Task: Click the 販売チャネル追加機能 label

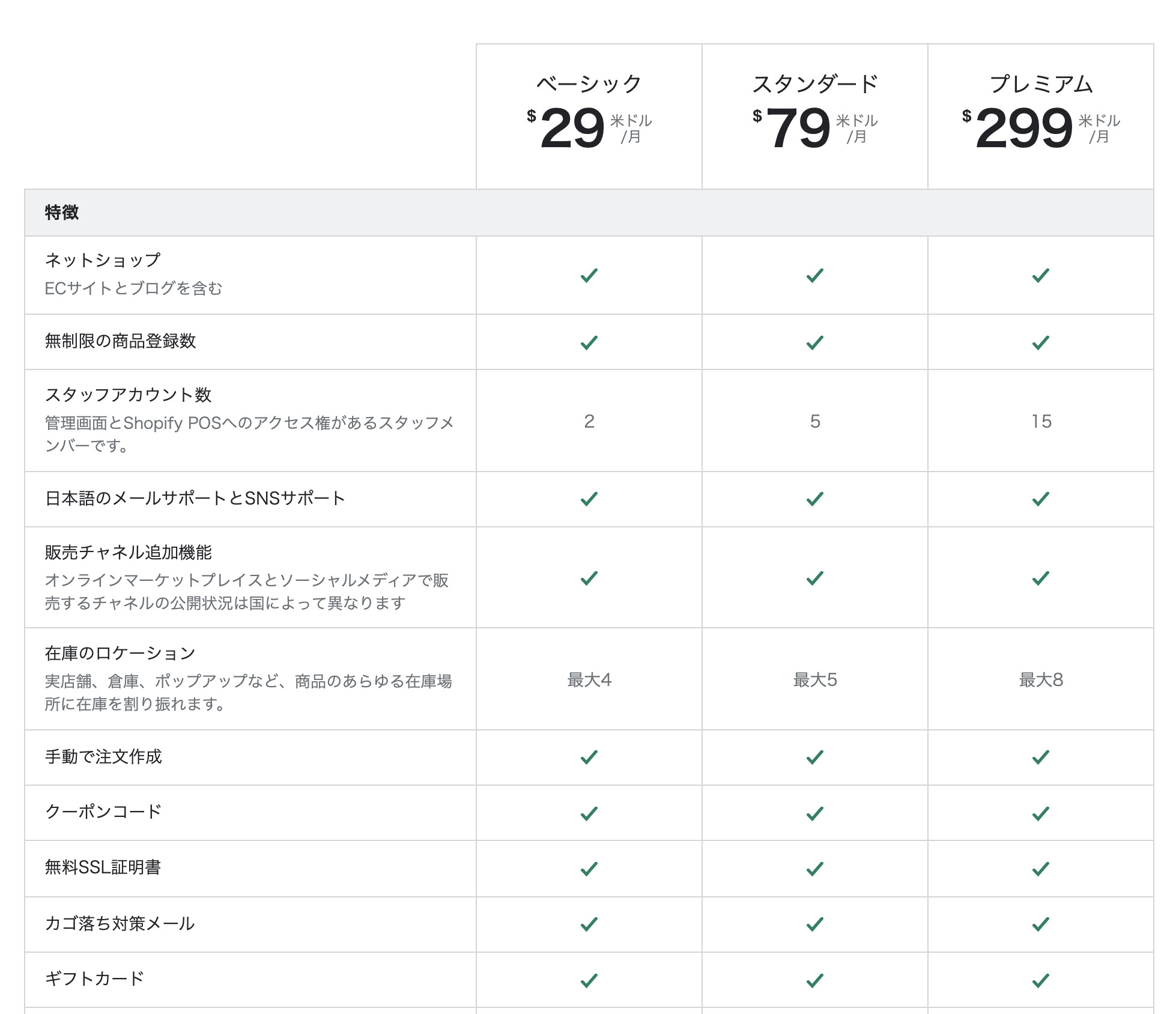Action: click(128, 552)
